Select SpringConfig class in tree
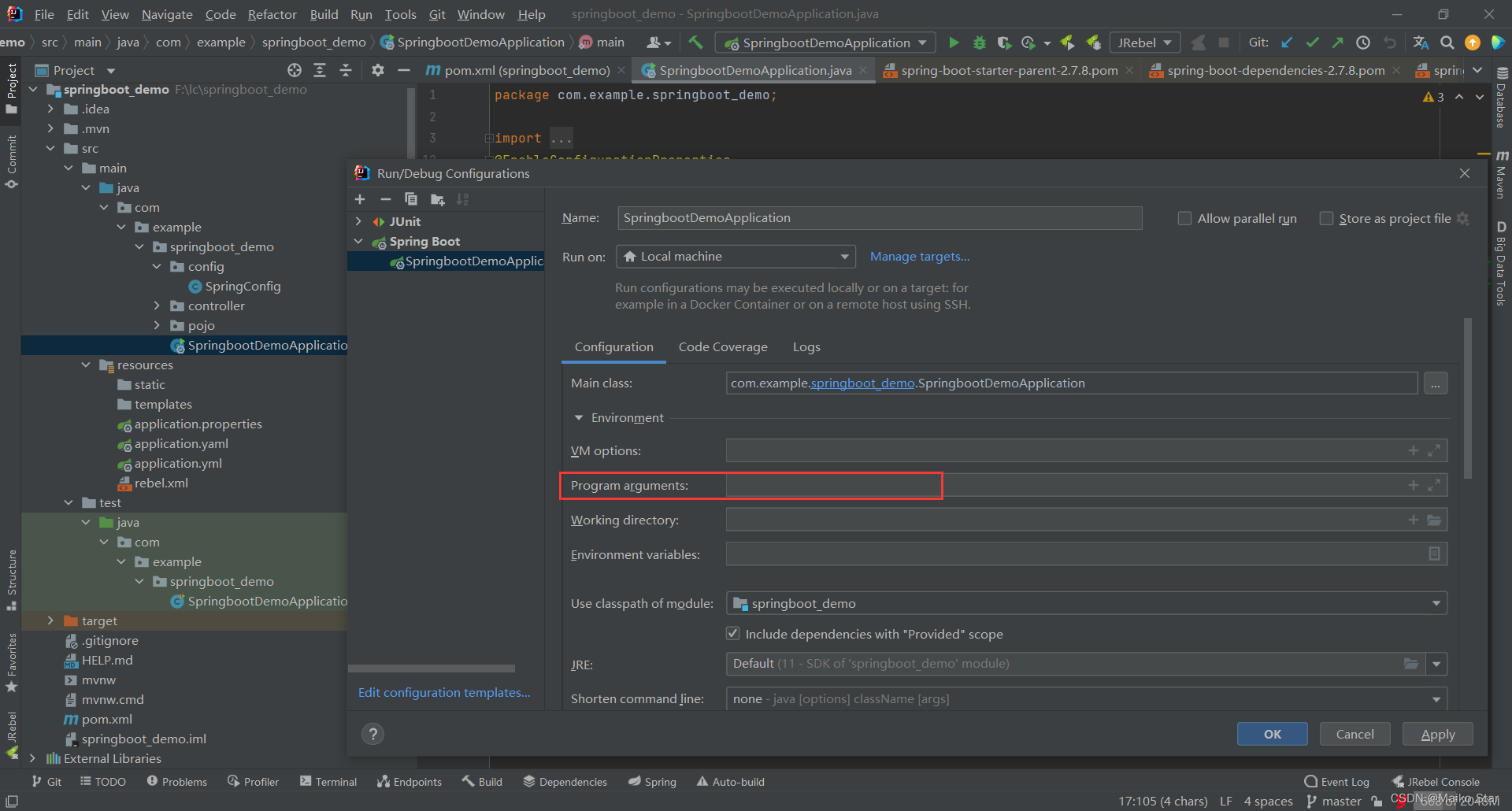Screen dimensions: 1512x811 [x=243, y=286]
